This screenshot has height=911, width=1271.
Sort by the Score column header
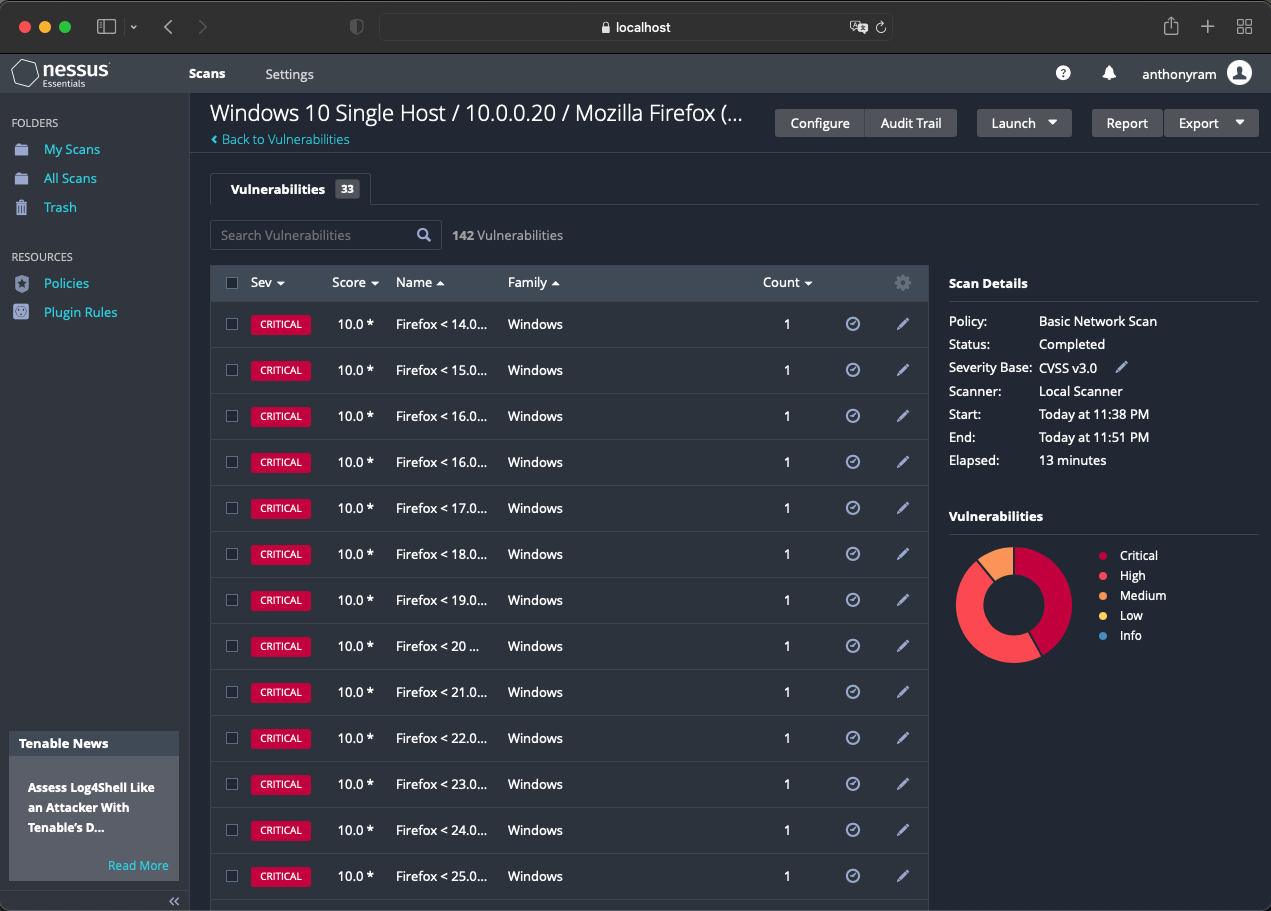tap(355, 283)
